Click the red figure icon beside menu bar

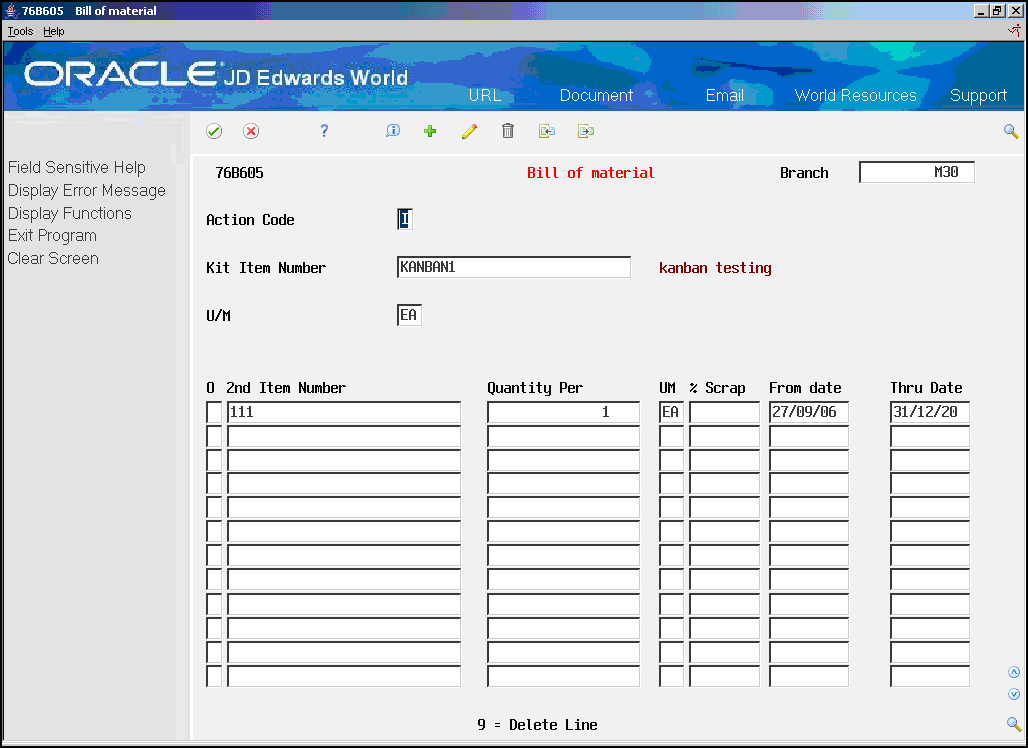(x=1014, y=31)
